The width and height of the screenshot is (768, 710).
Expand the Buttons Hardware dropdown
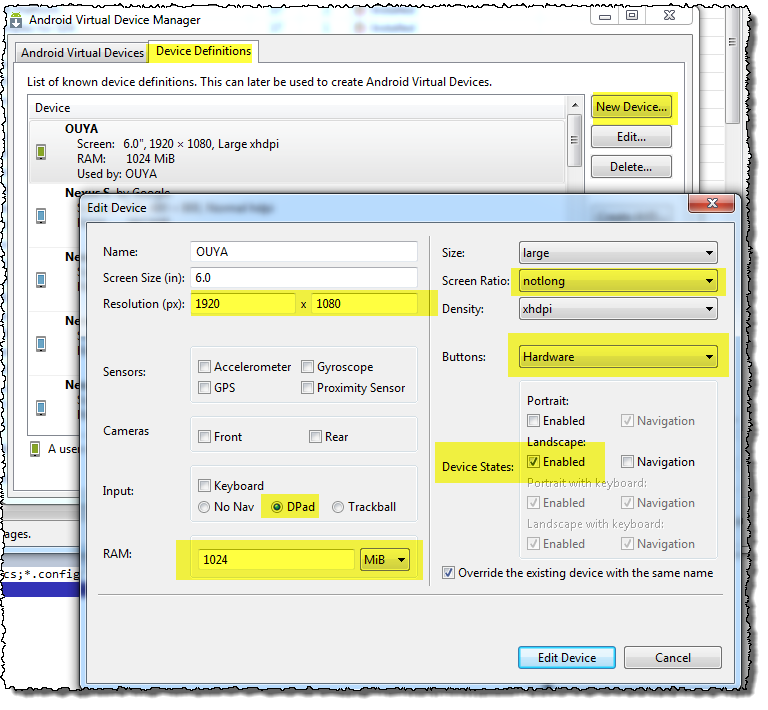point(618,356)
